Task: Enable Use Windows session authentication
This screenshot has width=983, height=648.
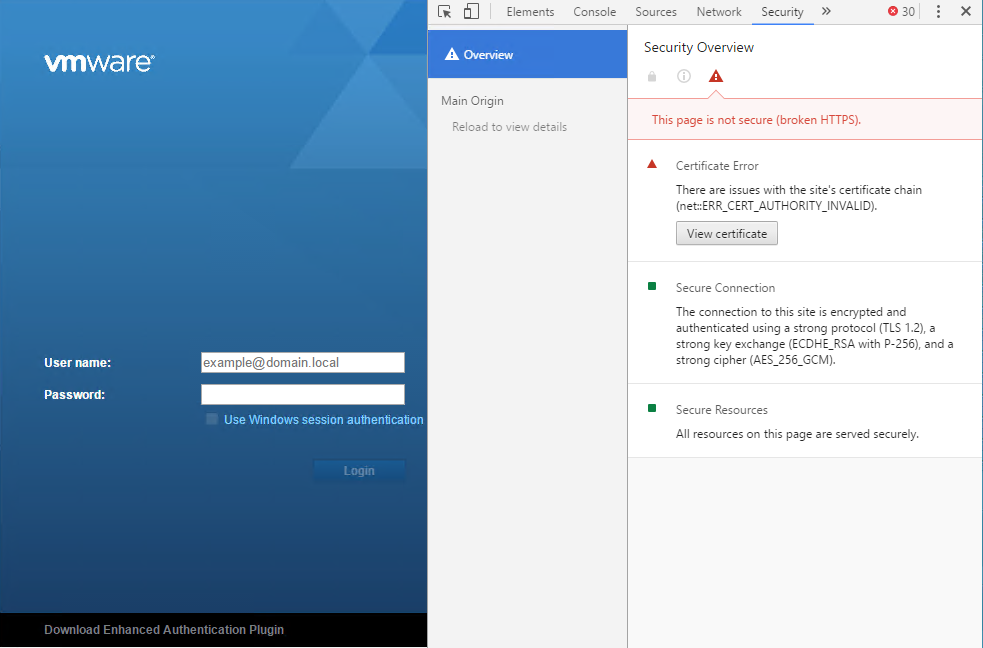Action: [211, 419]
